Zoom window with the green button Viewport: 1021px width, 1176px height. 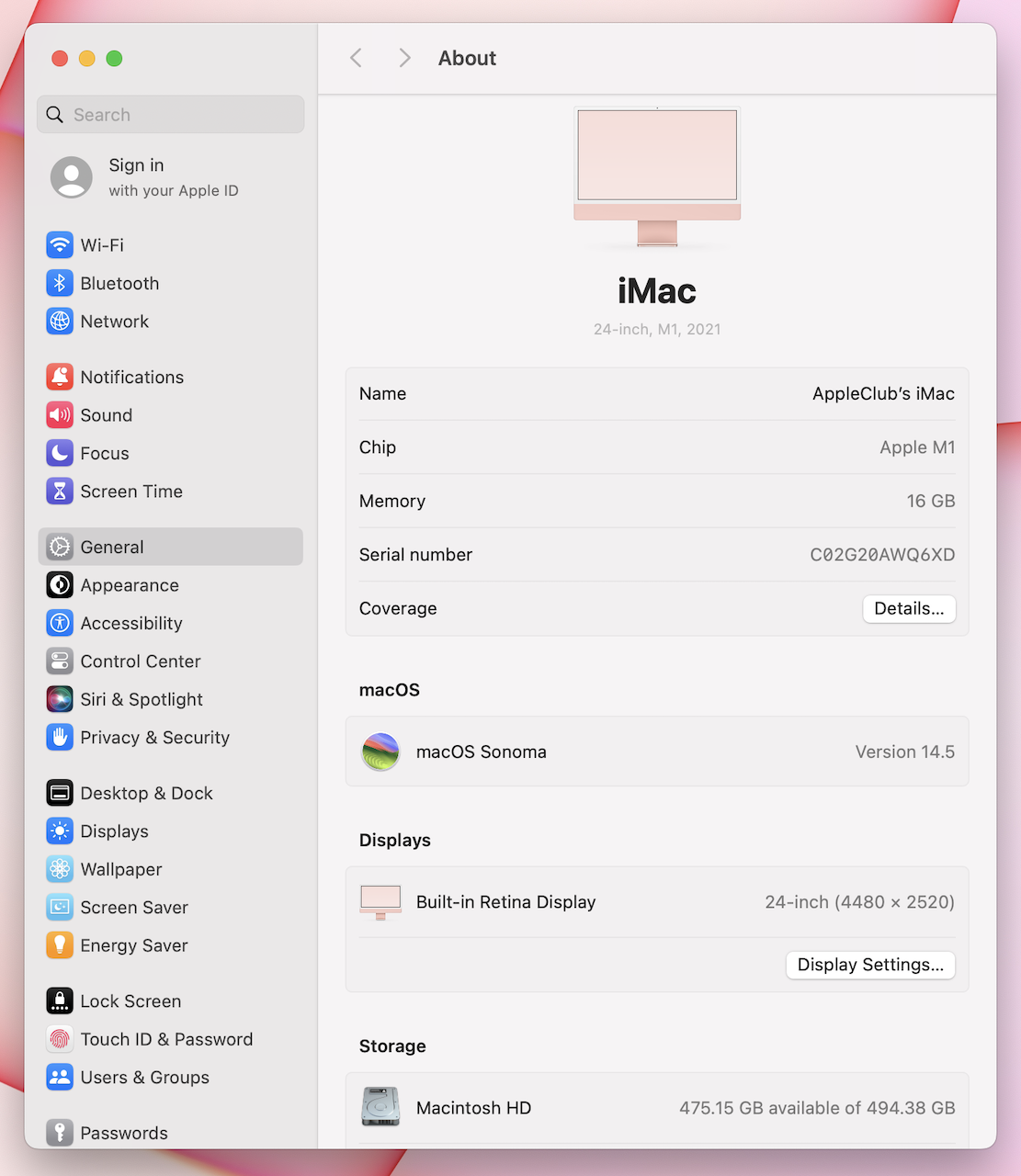coord(114,59)
